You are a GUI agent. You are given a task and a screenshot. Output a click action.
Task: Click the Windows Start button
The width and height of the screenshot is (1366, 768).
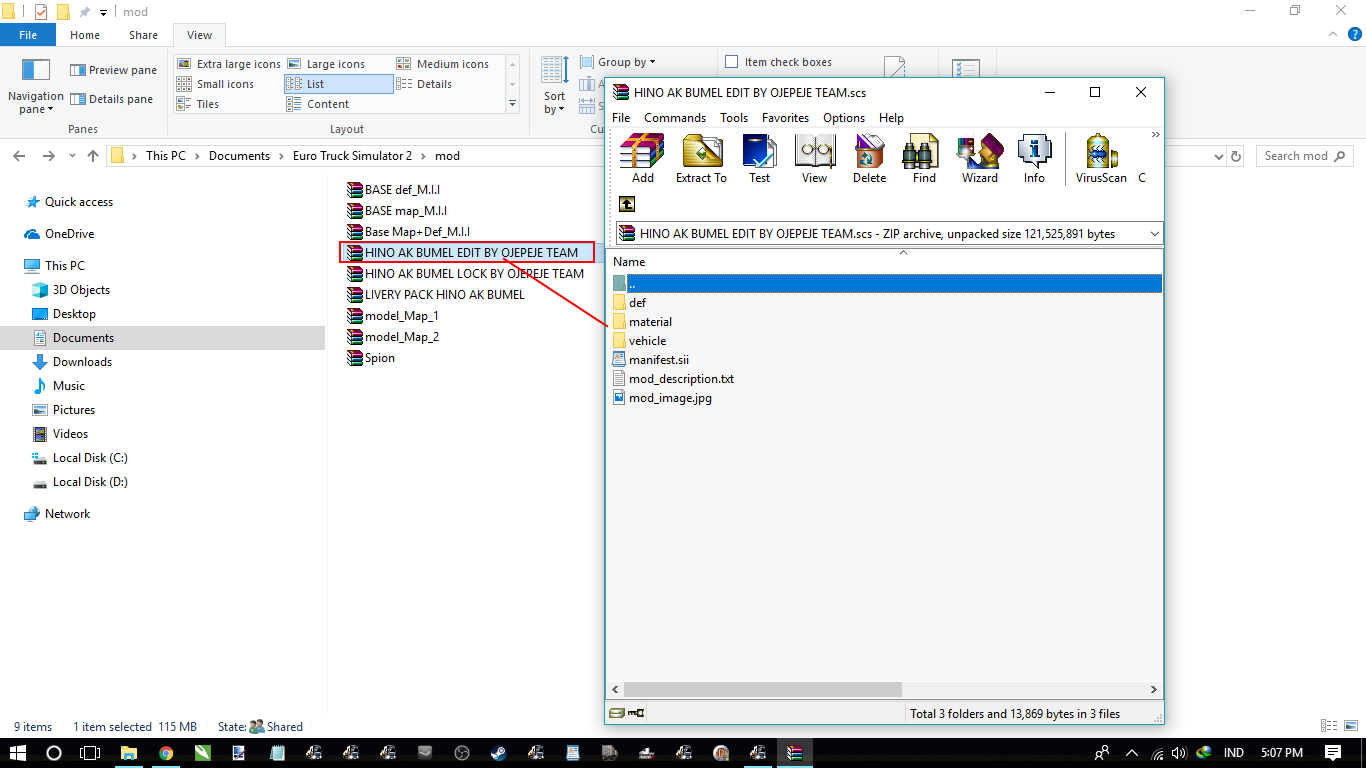(x=18, y=752)
